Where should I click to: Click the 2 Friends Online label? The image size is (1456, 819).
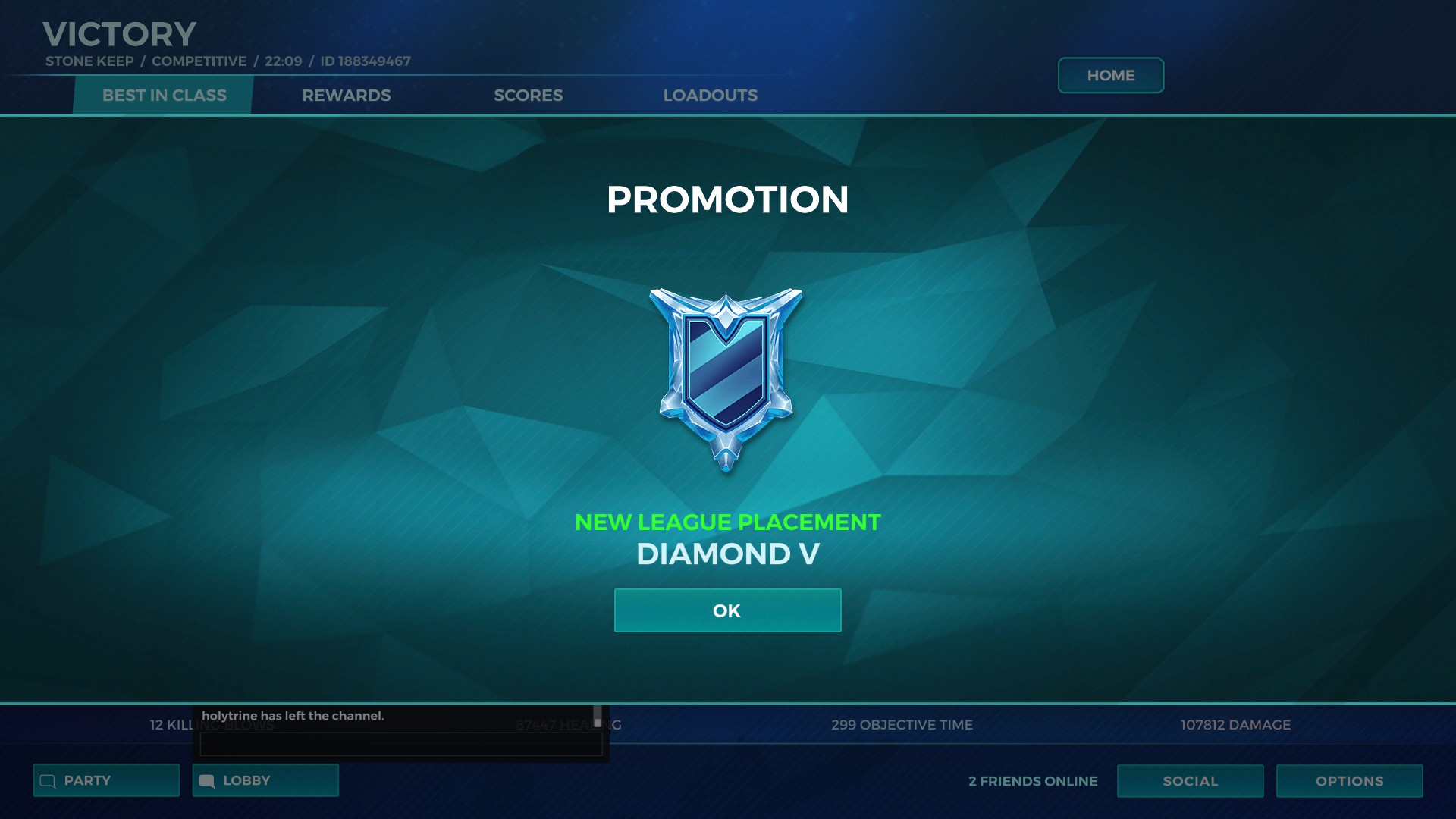[1033, 781]
